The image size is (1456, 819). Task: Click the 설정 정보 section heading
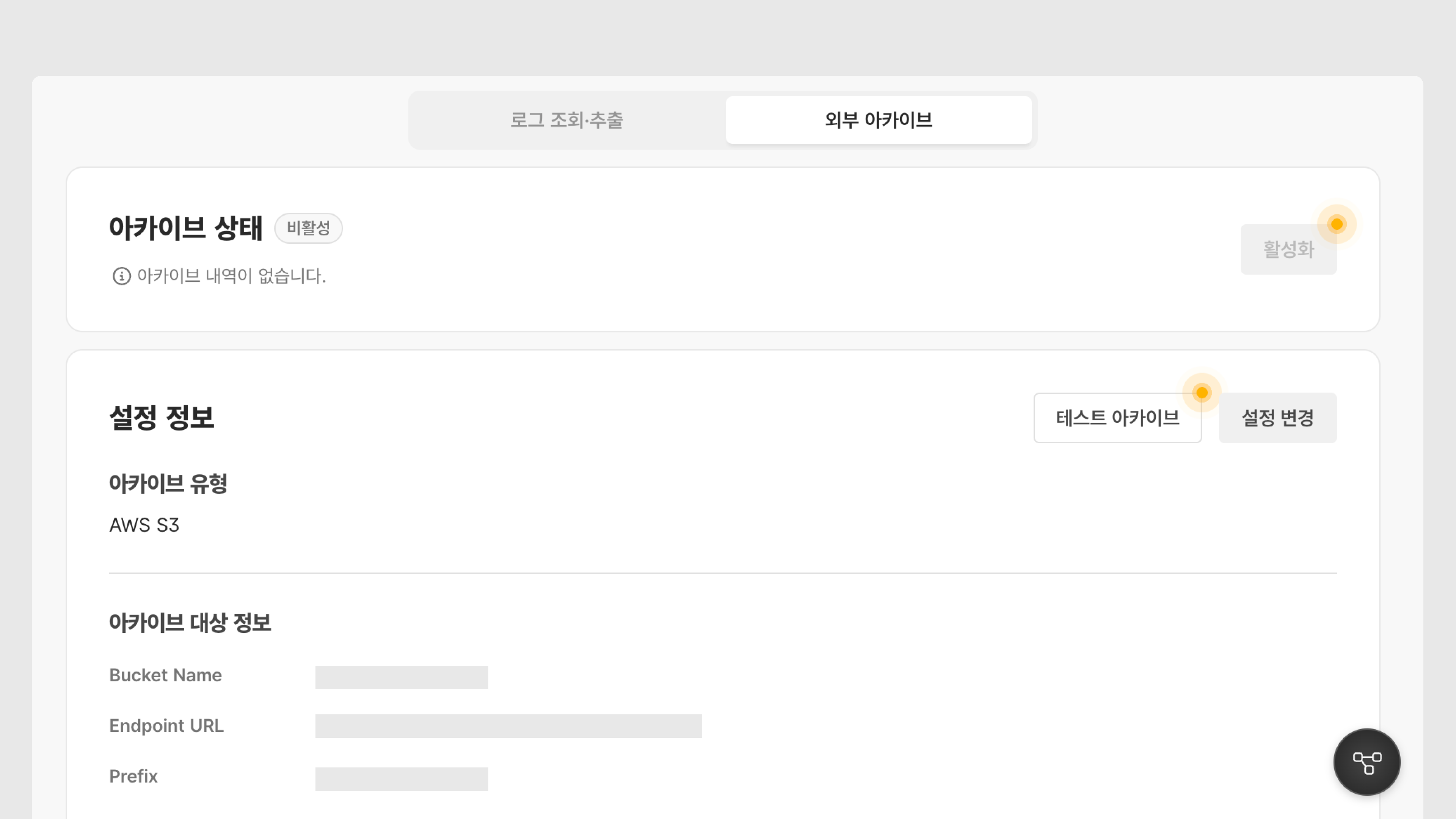click(x=162, y=418)
